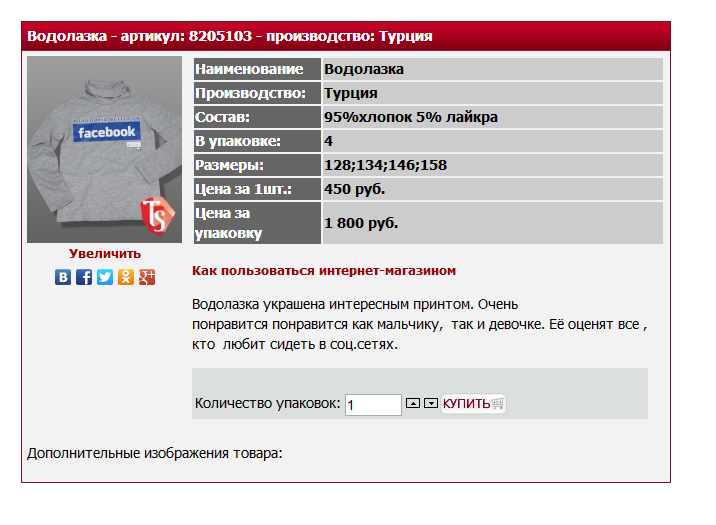
Task: Click the Размеры: label cell
Action: [258, 165]
